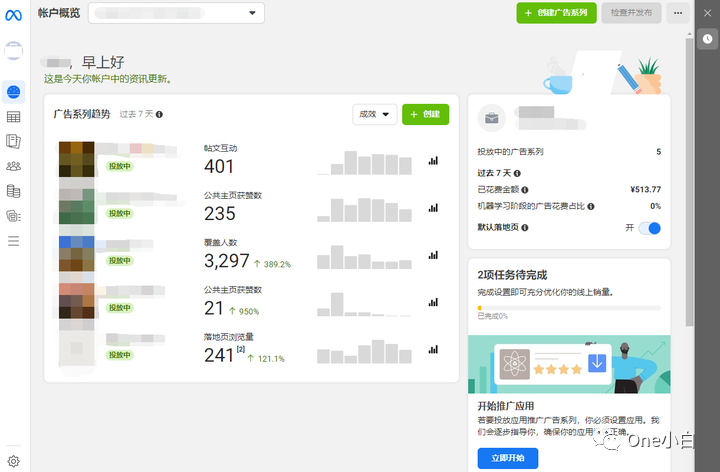Image resolution: width=720 pixels, height=472 pixels.
Task: Click the 投放中 badge in 落地页浏览量 row
Action: click(x=119, y=355)
